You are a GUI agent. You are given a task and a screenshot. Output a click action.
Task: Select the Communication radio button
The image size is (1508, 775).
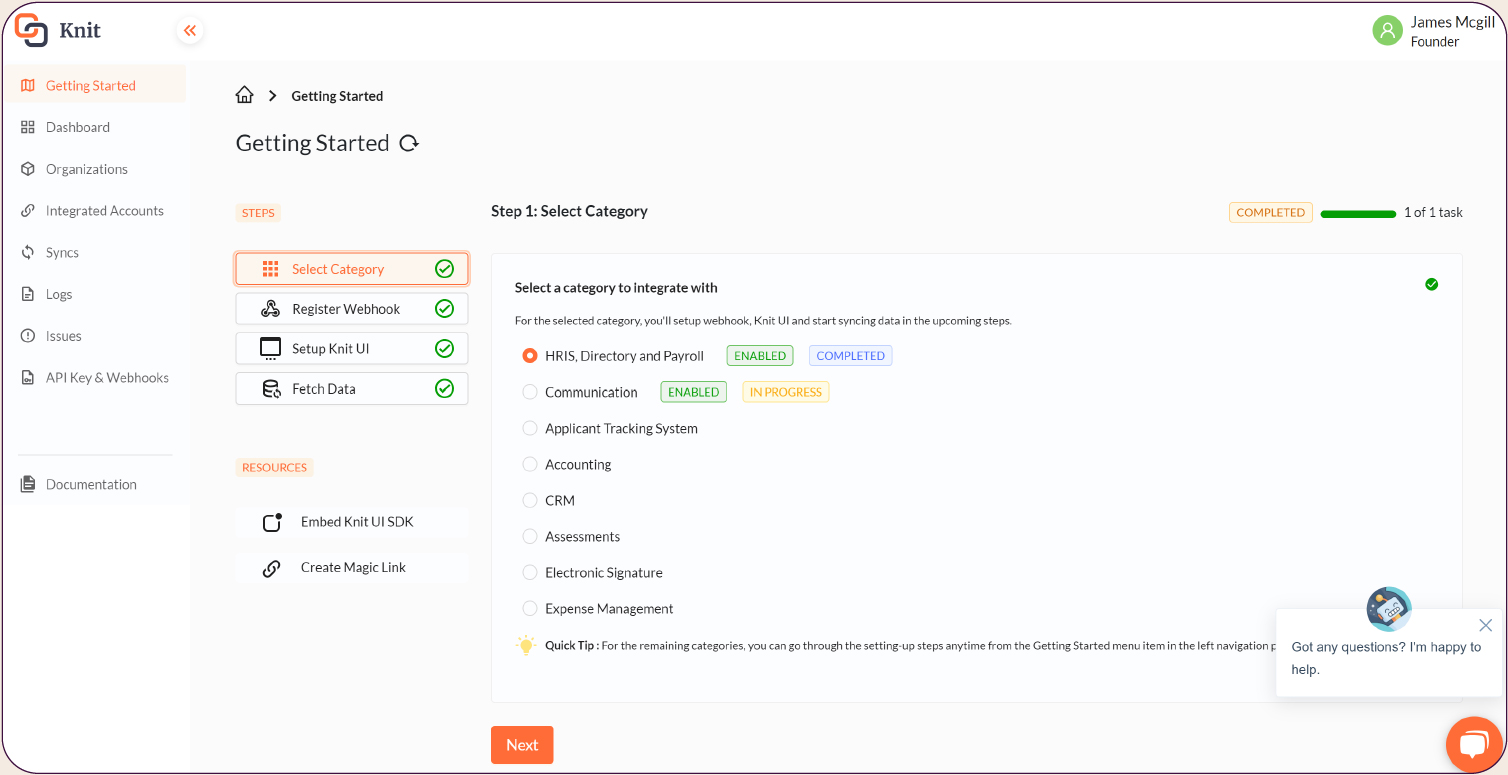point(530,393)
